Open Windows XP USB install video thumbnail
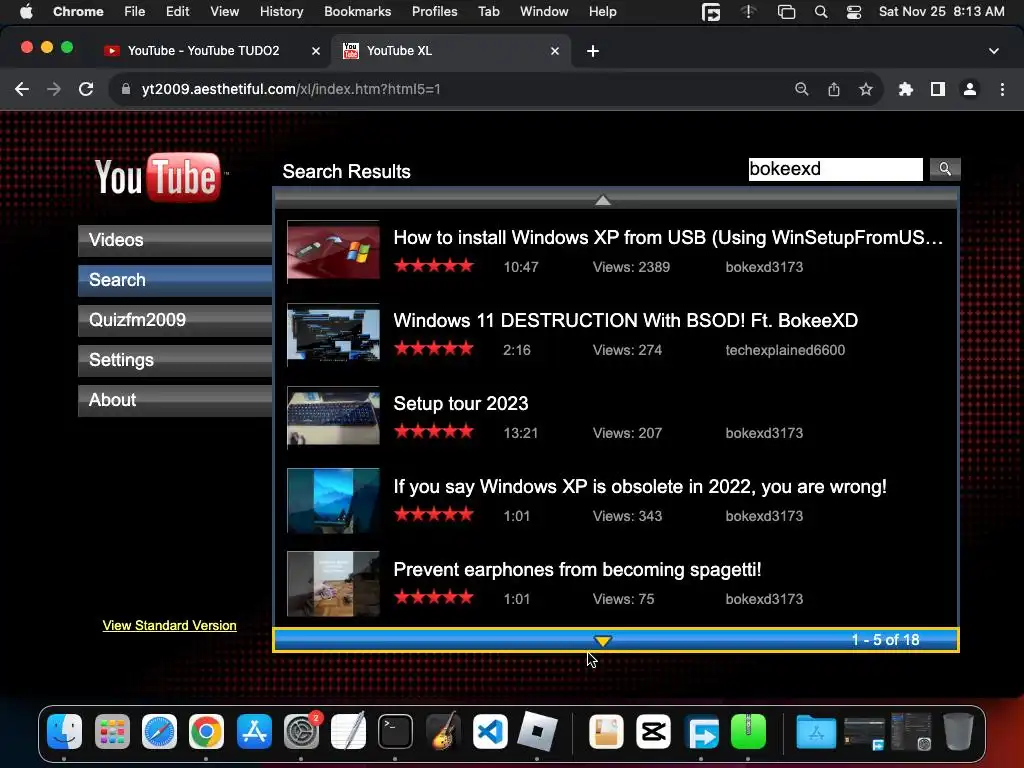Screen dimensions: 1024x768 (x=333, y=251)
